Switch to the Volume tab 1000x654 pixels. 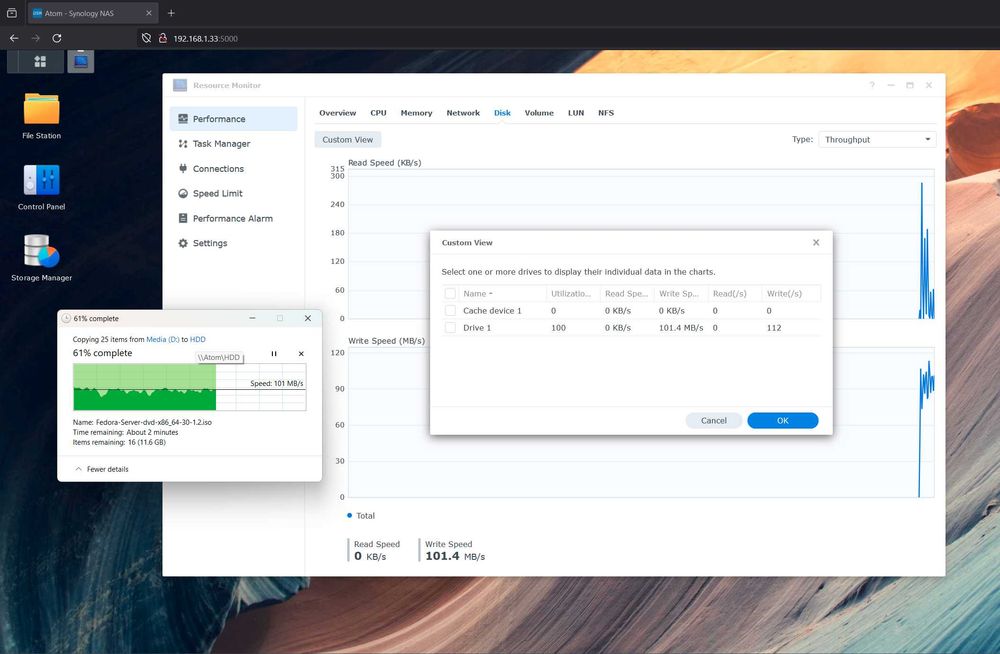point(539,113)
